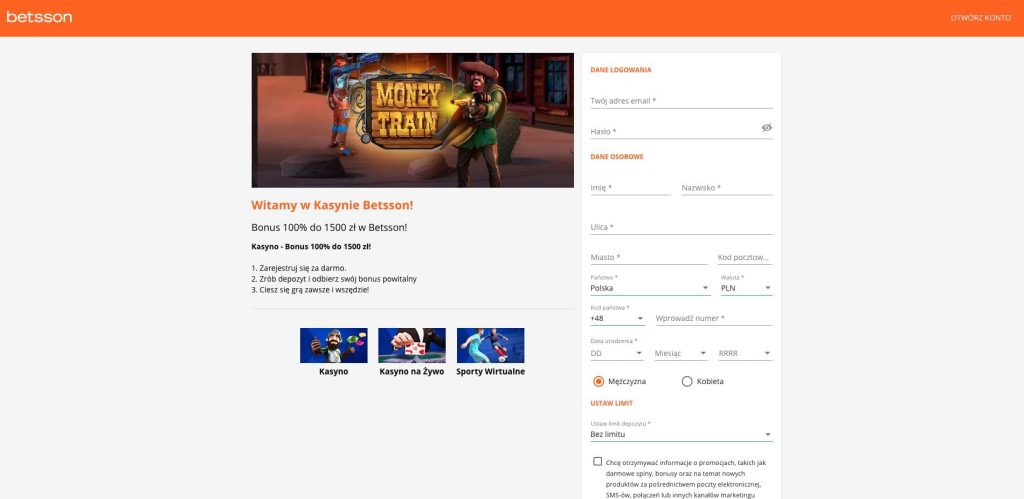
Task: Click into the Nazwisko field
Action: pos(727,187)
